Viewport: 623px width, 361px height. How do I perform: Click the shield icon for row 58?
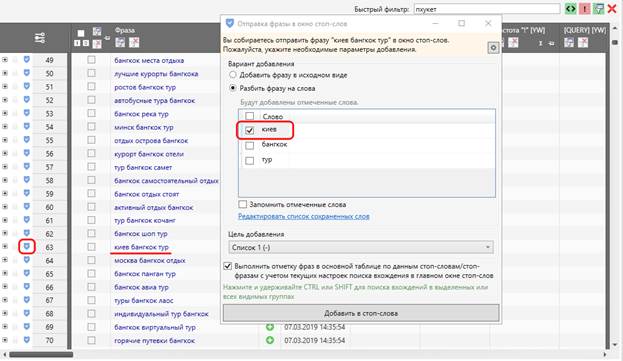tap(27, 180)
